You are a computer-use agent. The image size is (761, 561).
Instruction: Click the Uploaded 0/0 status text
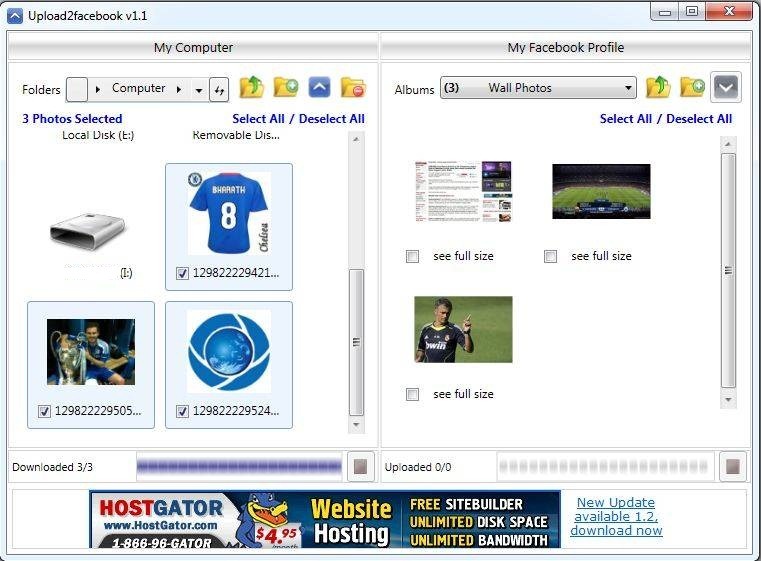pos(418,467)
